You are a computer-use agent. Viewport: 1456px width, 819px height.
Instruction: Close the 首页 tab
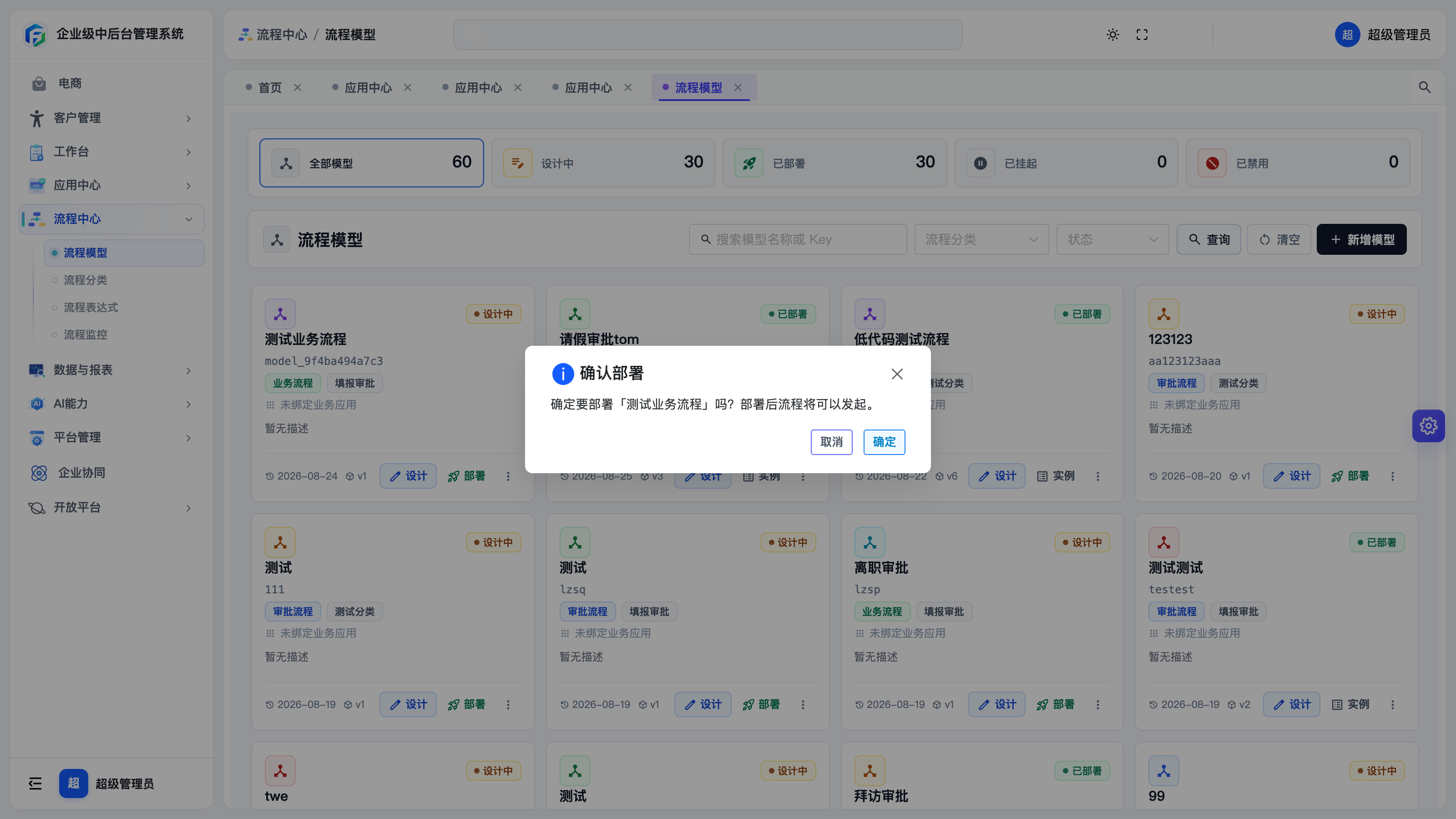tap(298, 88)
